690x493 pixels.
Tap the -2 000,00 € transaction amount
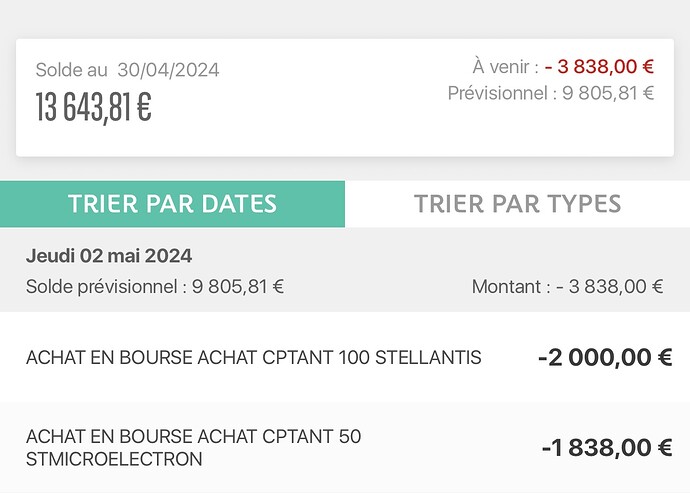(x=605, y=357)
